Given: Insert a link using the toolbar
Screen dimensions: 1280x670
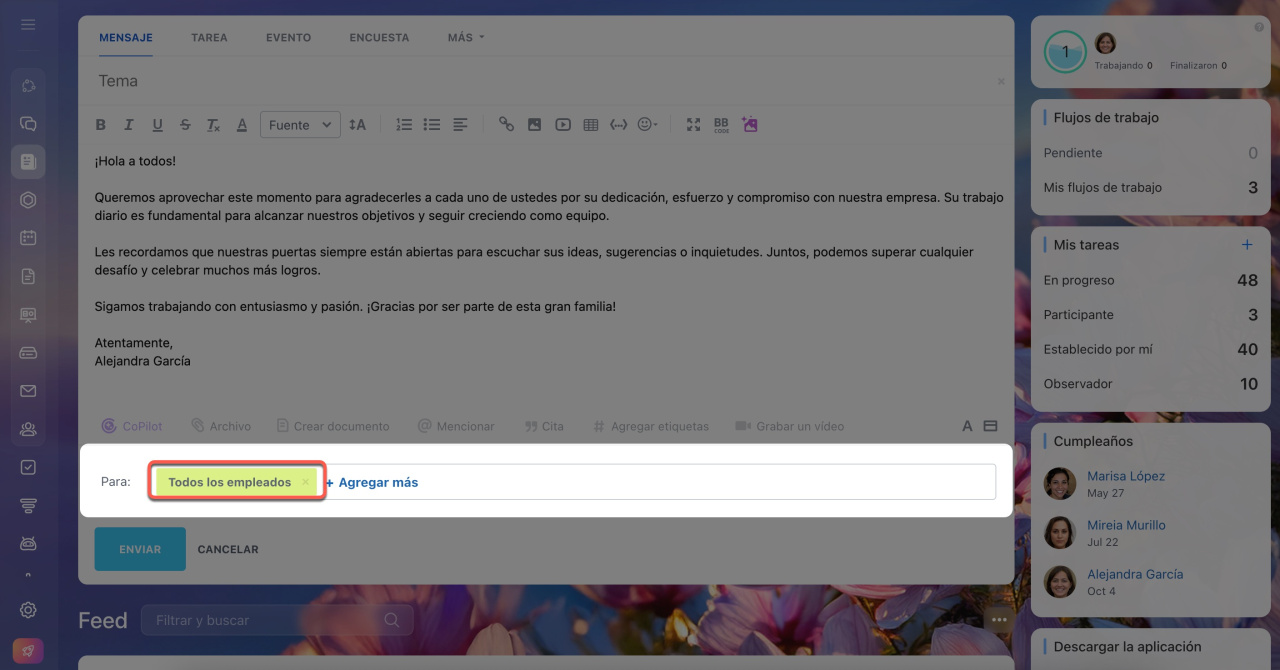Looking at the screenshot, I should (x=506, y=125).
